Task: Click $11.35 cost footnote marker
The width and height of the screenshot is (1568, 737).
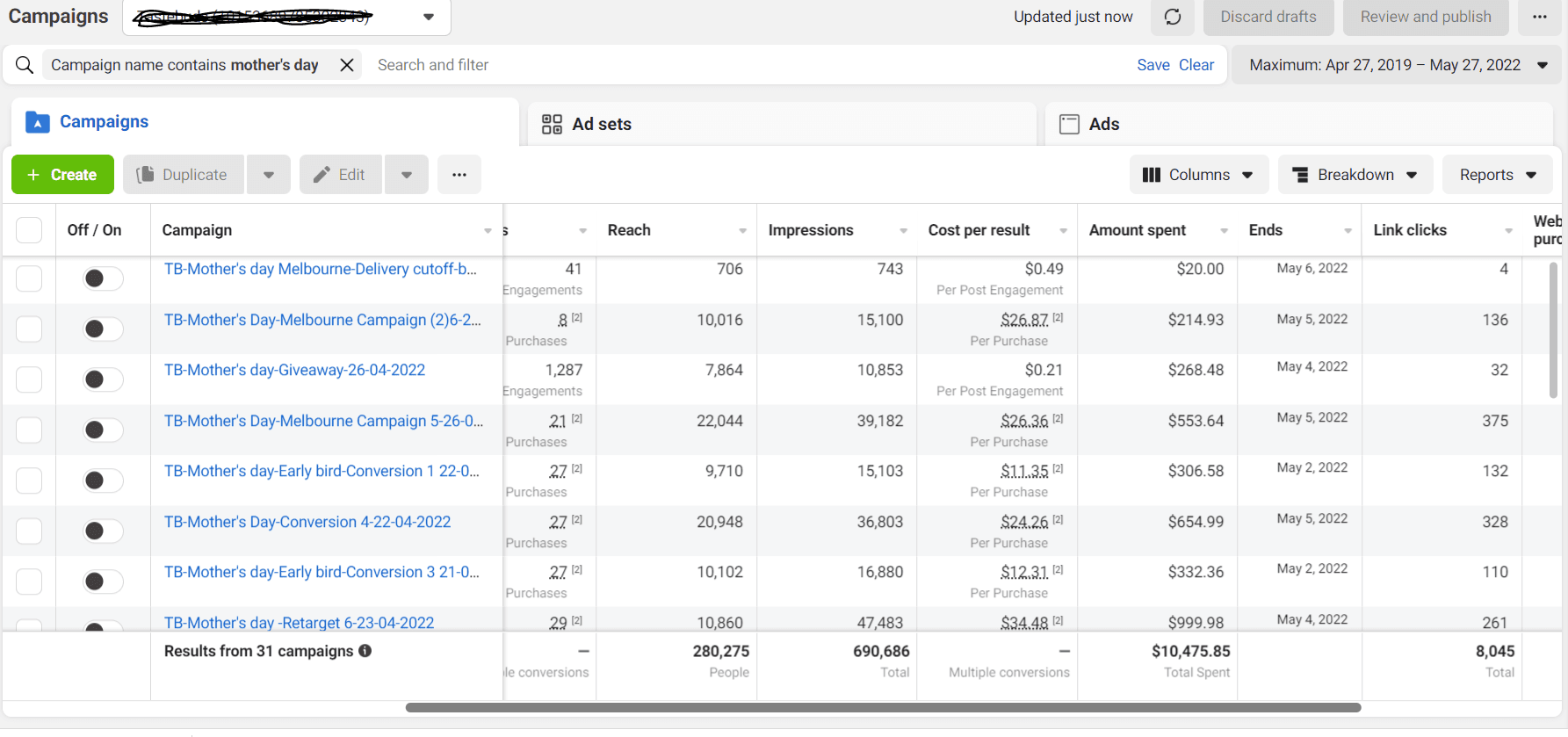Action: pyautogui.click(x=1059, y=468)
